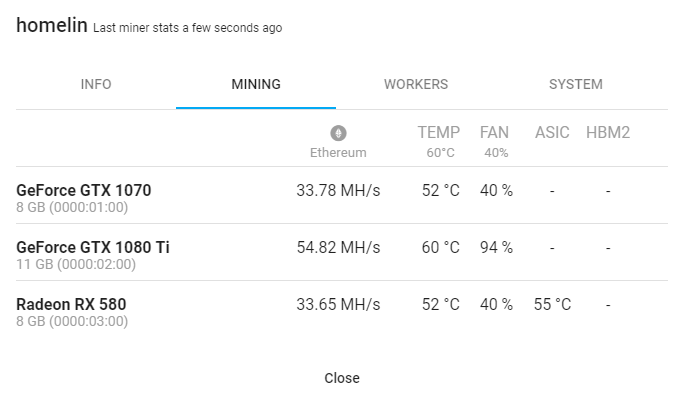The height and width of the screenshot is (398, 684).
Task: Click the ASIC column header
Action: [552, 132]
